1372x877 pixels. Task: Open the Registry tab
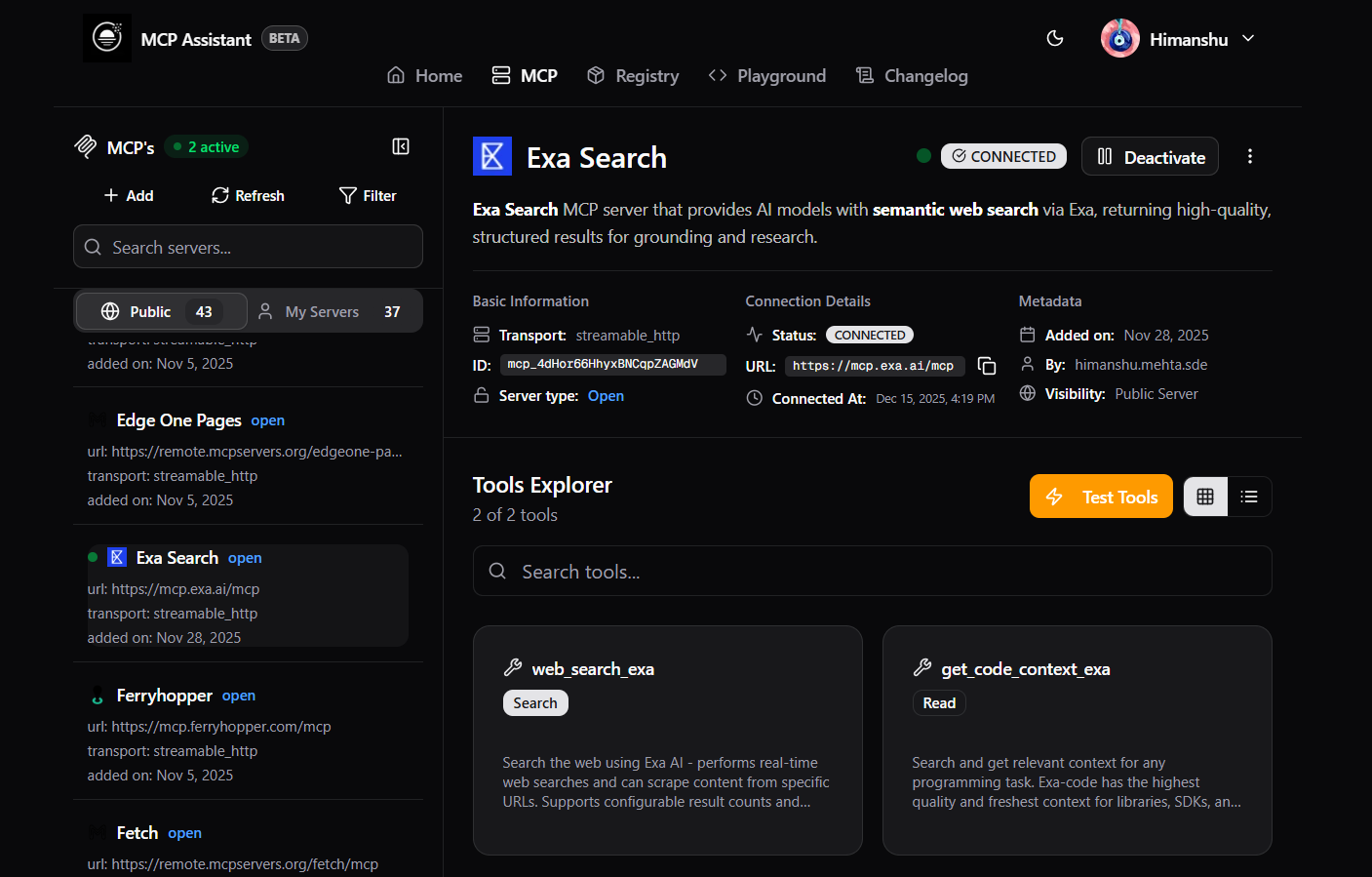633,75
